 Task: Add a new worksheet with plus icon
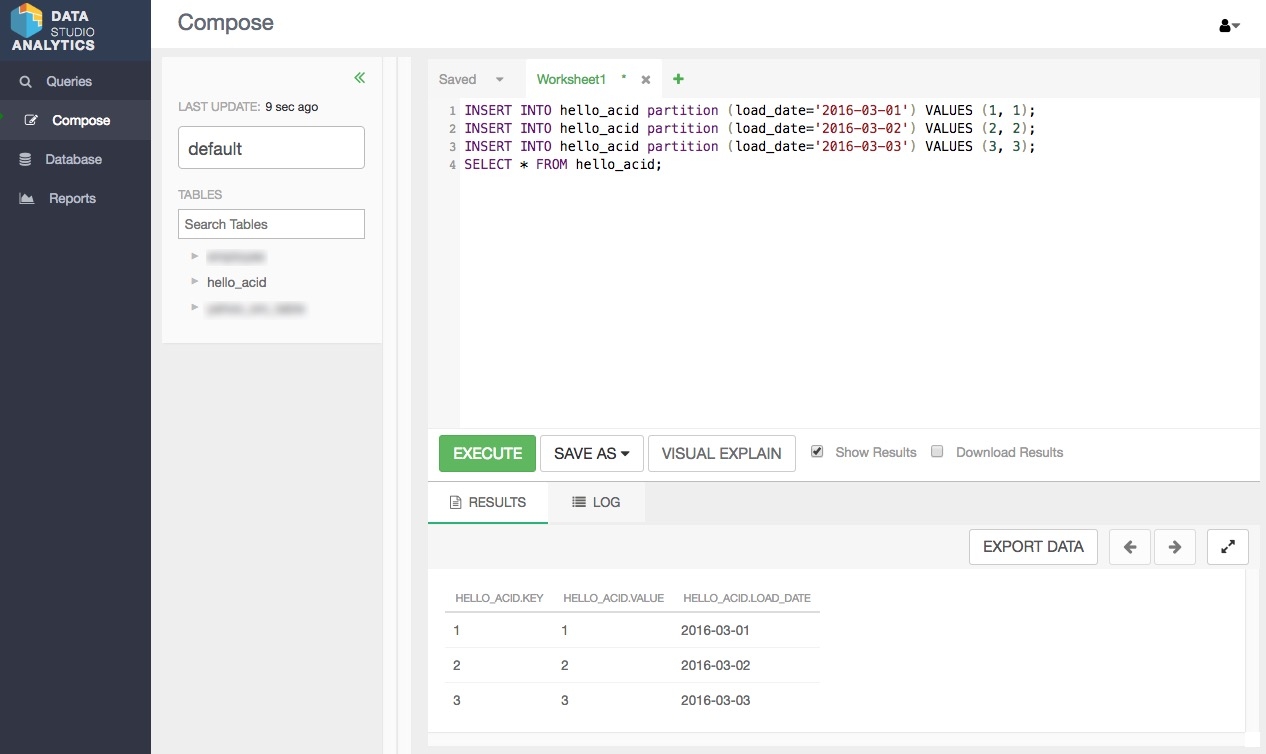(x=678, y=79)
